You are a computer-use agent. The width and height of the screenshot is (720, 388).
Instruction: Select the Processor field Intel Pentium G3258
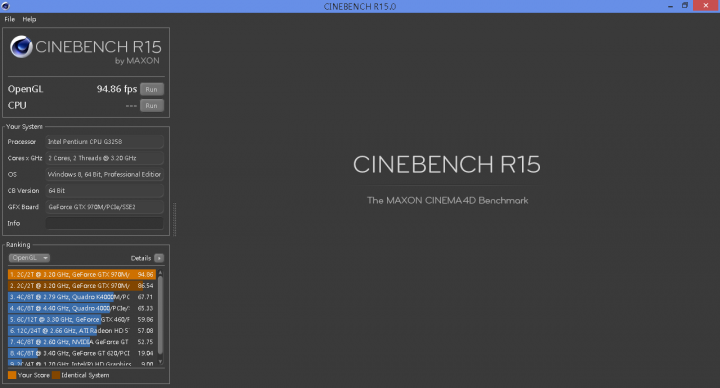tap(104, 142)
